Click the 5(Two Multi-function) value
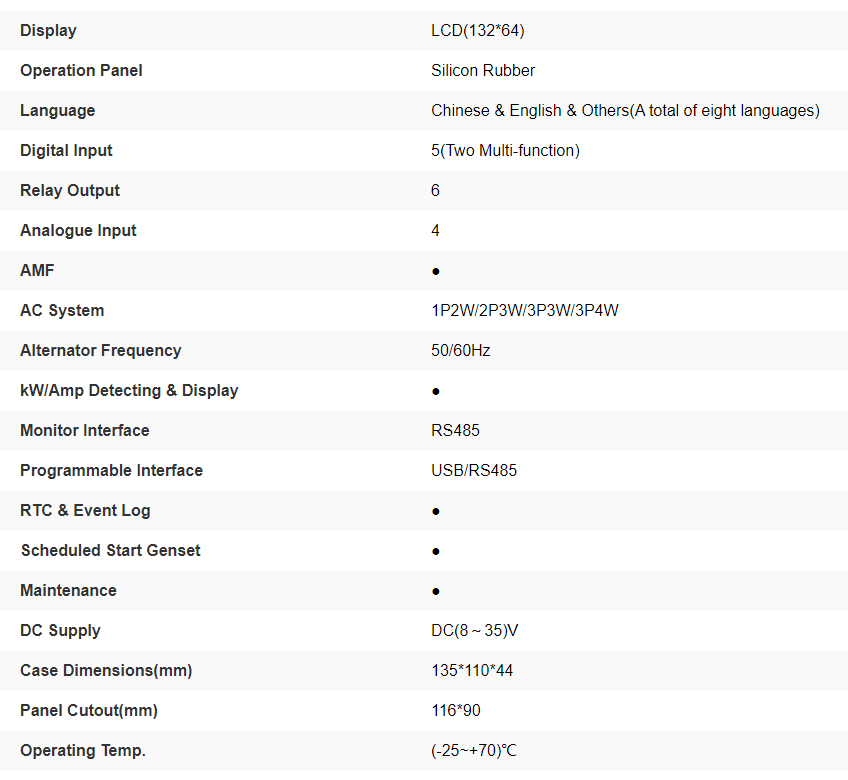 [505, 150]
